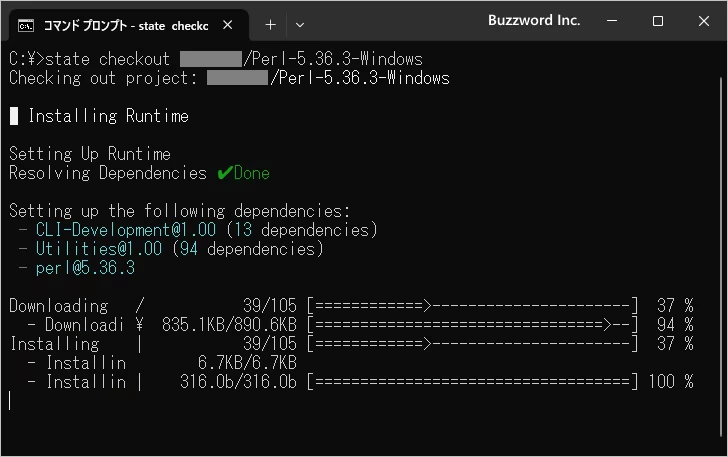728x457 pixels.
Task: Click the 'Installing' 39/105 progress bar
Action: [x=473, y=344]
